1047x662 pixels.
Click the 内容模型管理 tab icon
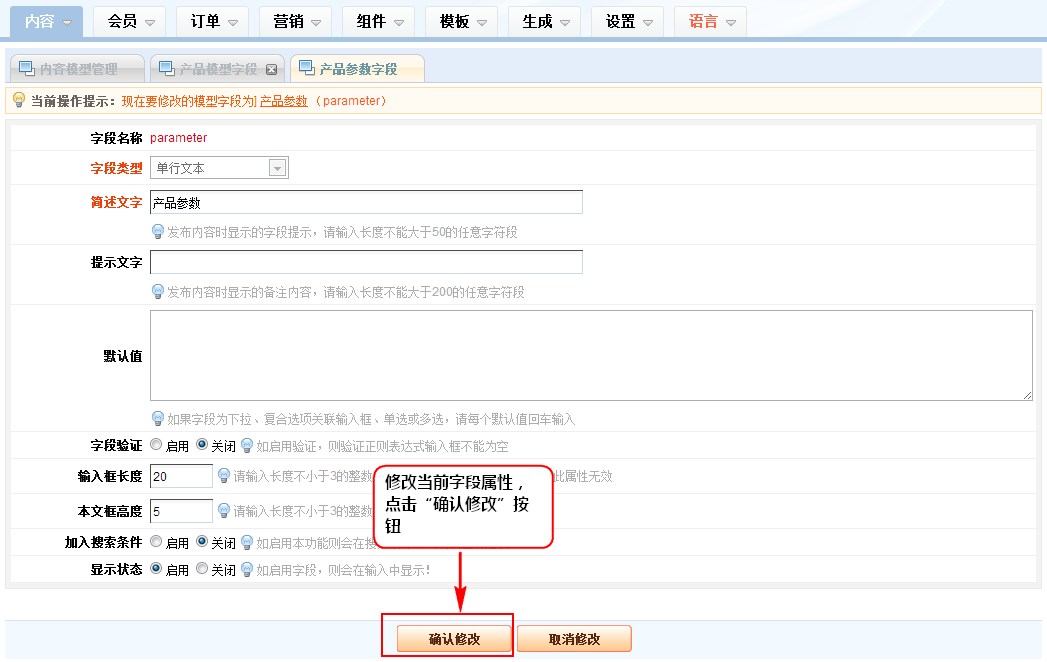coord(26,69)
